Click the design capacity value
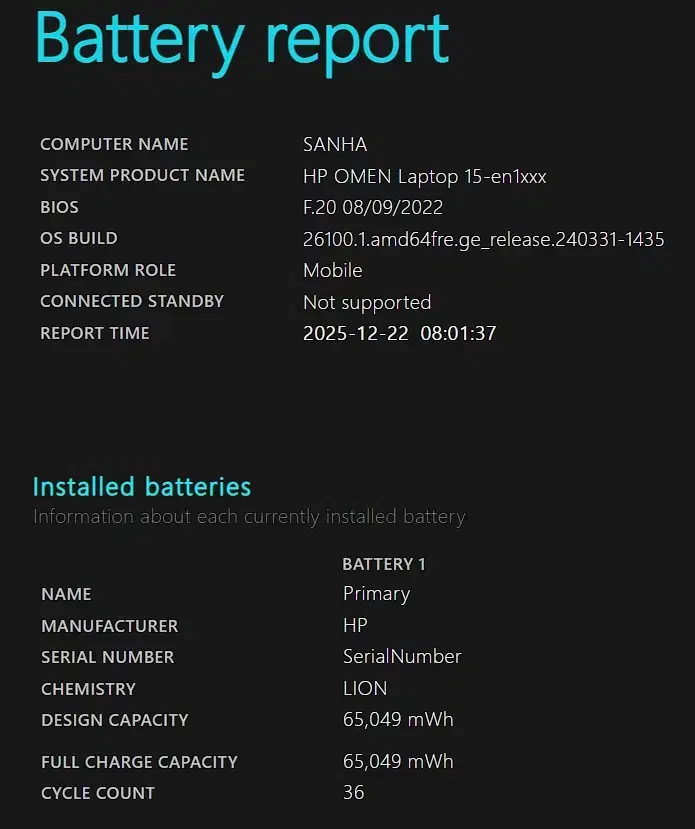This screenshot has width=695, height=829. (398, 720)
